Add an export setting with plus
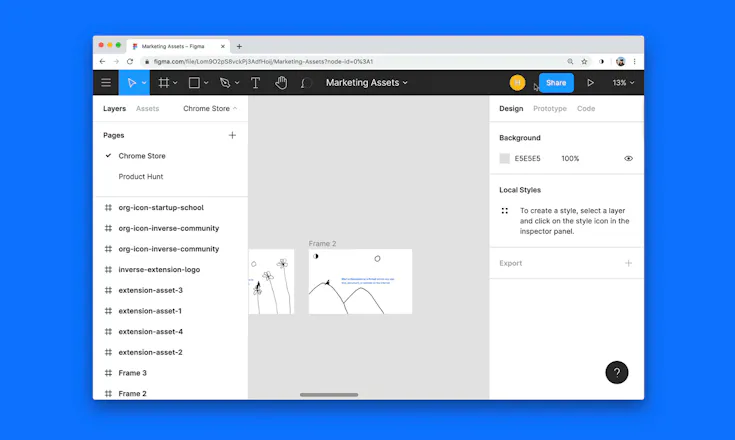735x440 pixels. click(628, 263)
